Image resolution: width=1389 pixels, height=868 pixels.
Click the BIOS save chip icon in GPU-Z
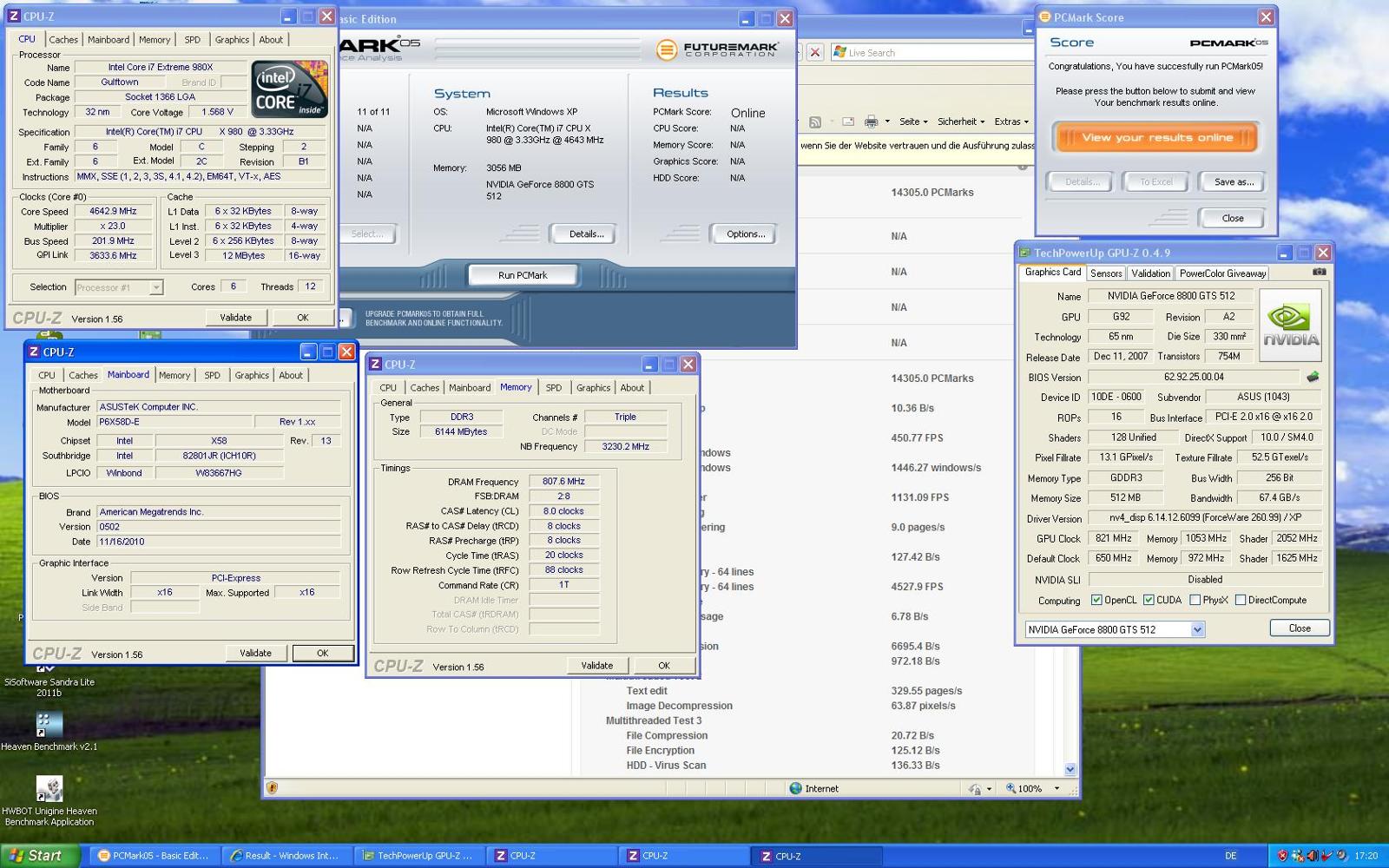[1313, 377]
